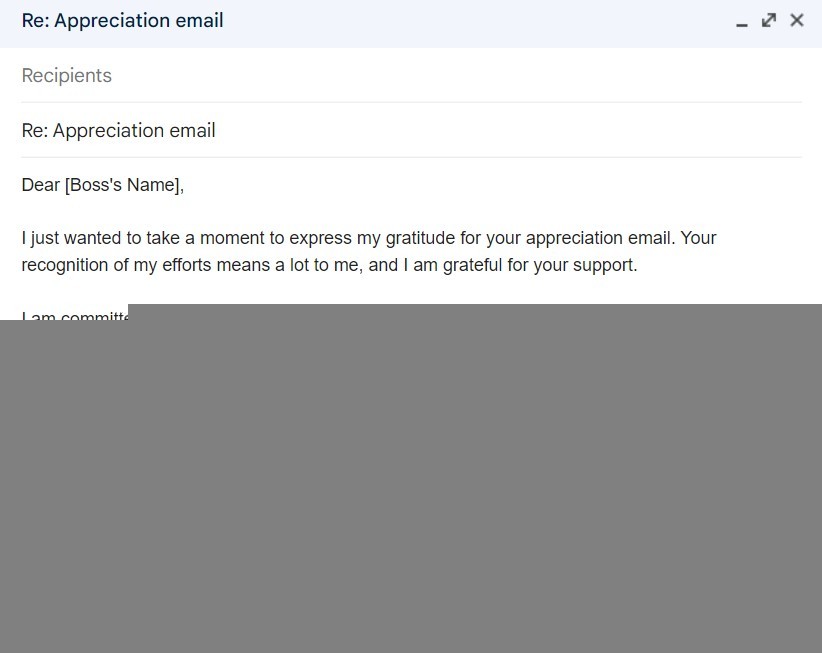822x653 pixels.
Task: Place cursor on "Dear" greeting word
Action: click(41, 185)
